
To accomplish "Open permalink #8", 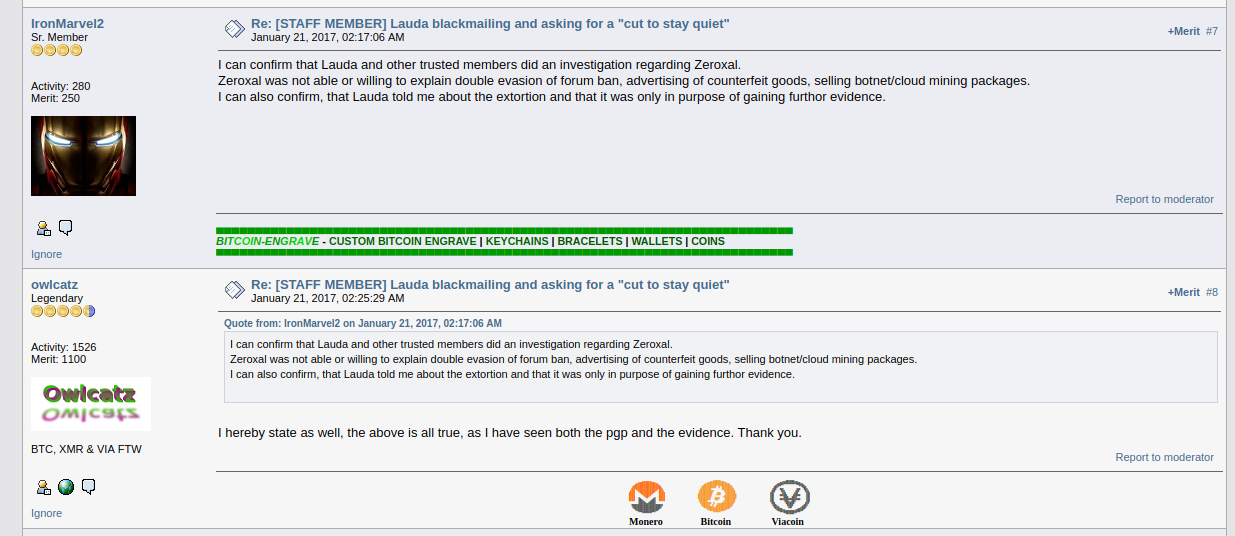I will tap(1211, 292).
